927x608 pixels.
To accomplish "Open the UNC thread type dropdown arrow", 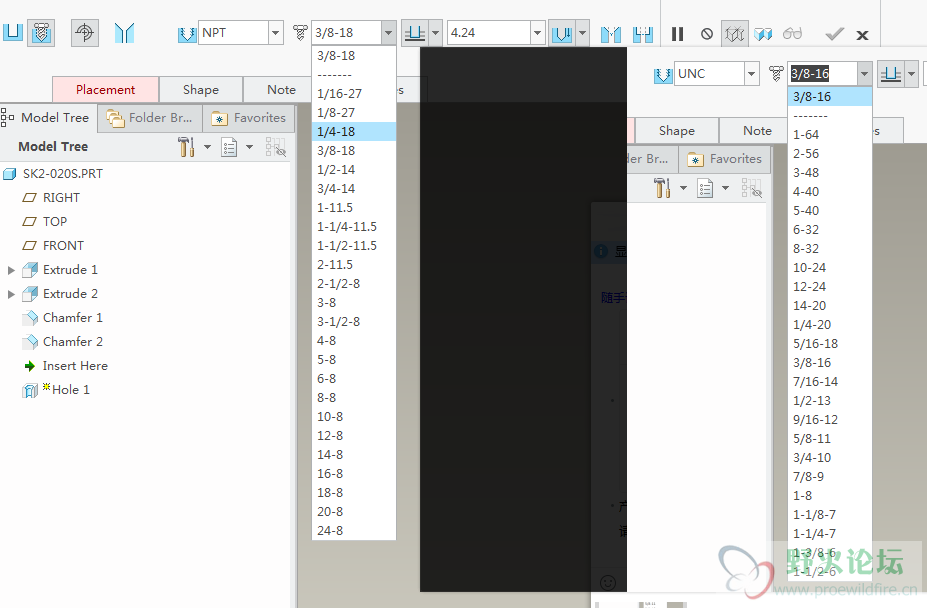I will point(751,74).
